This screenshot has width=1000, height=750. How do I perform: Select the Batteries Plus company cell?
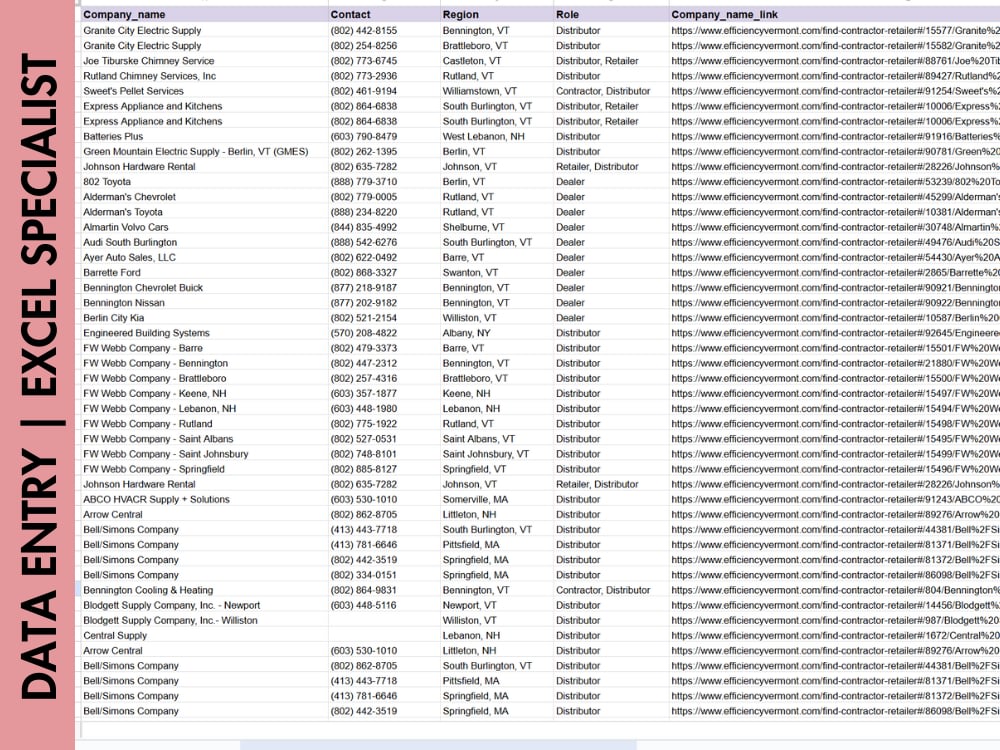click(x=205, y=136)
